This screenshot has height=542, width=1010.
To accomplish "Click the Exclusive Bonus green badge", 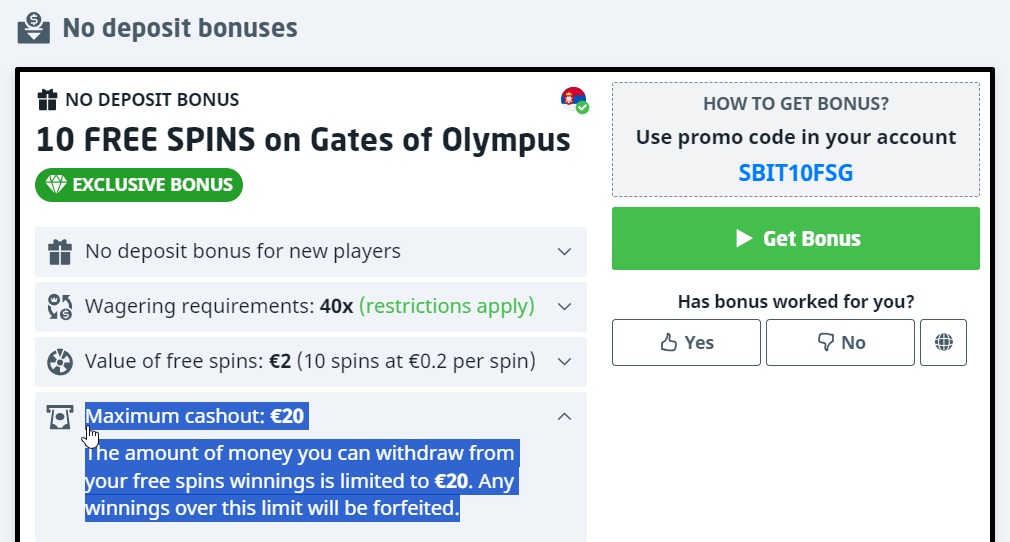I will coord(139,185).
